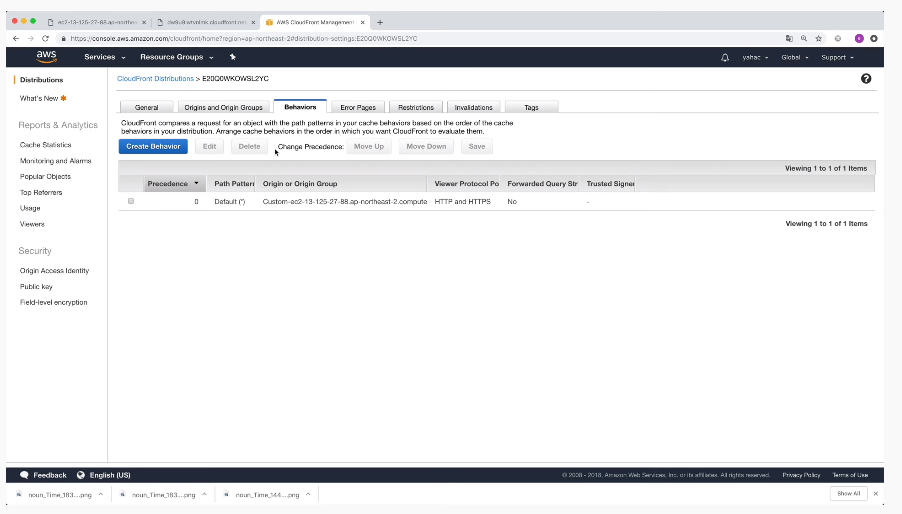The height and width of the screenshot is (514, 902).
Task: Open Usage report in sidebar
Action: click(x=30, y=208)
